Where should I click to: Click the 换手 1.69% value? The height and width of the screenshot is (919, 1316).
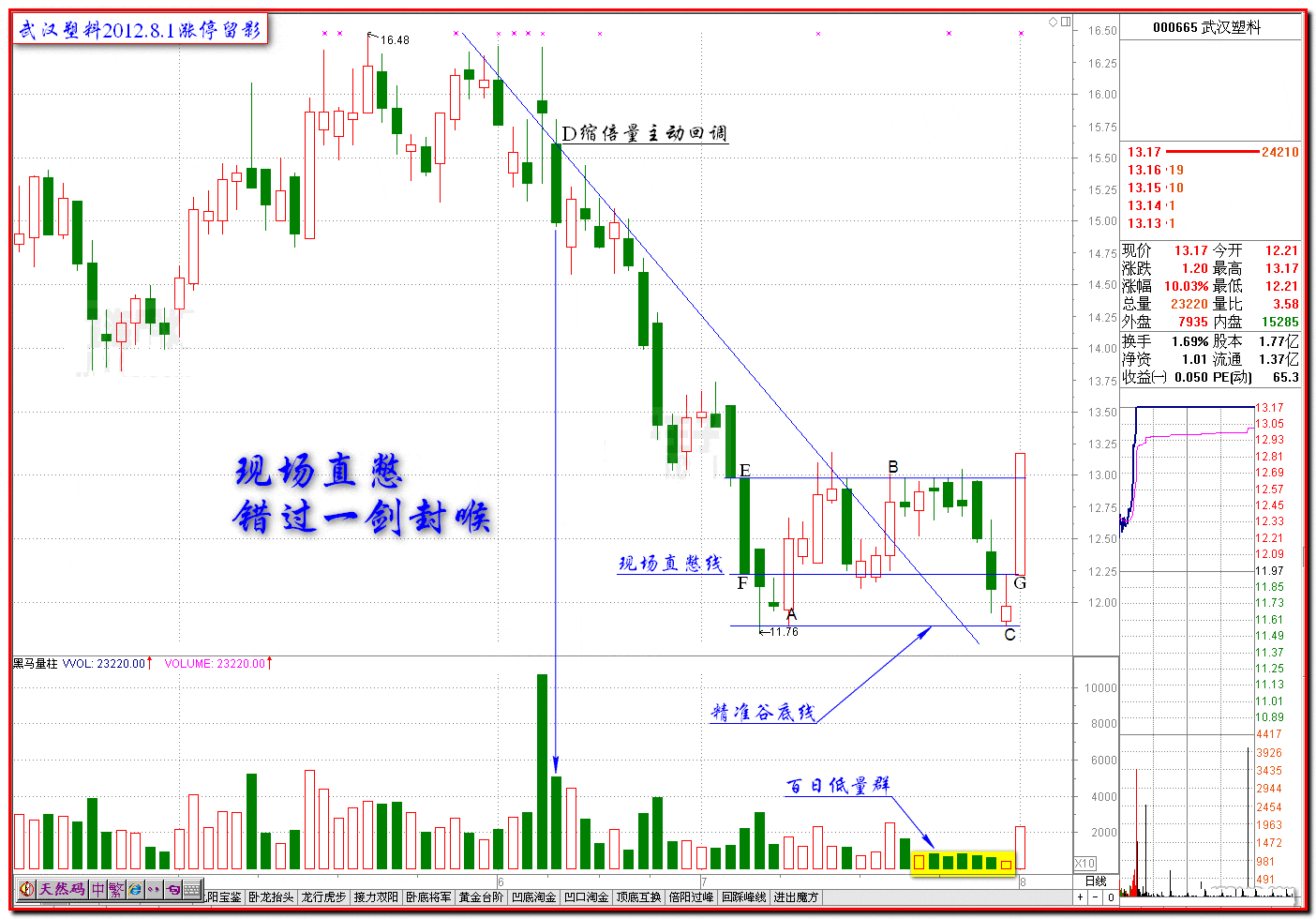pos(1189,341)
